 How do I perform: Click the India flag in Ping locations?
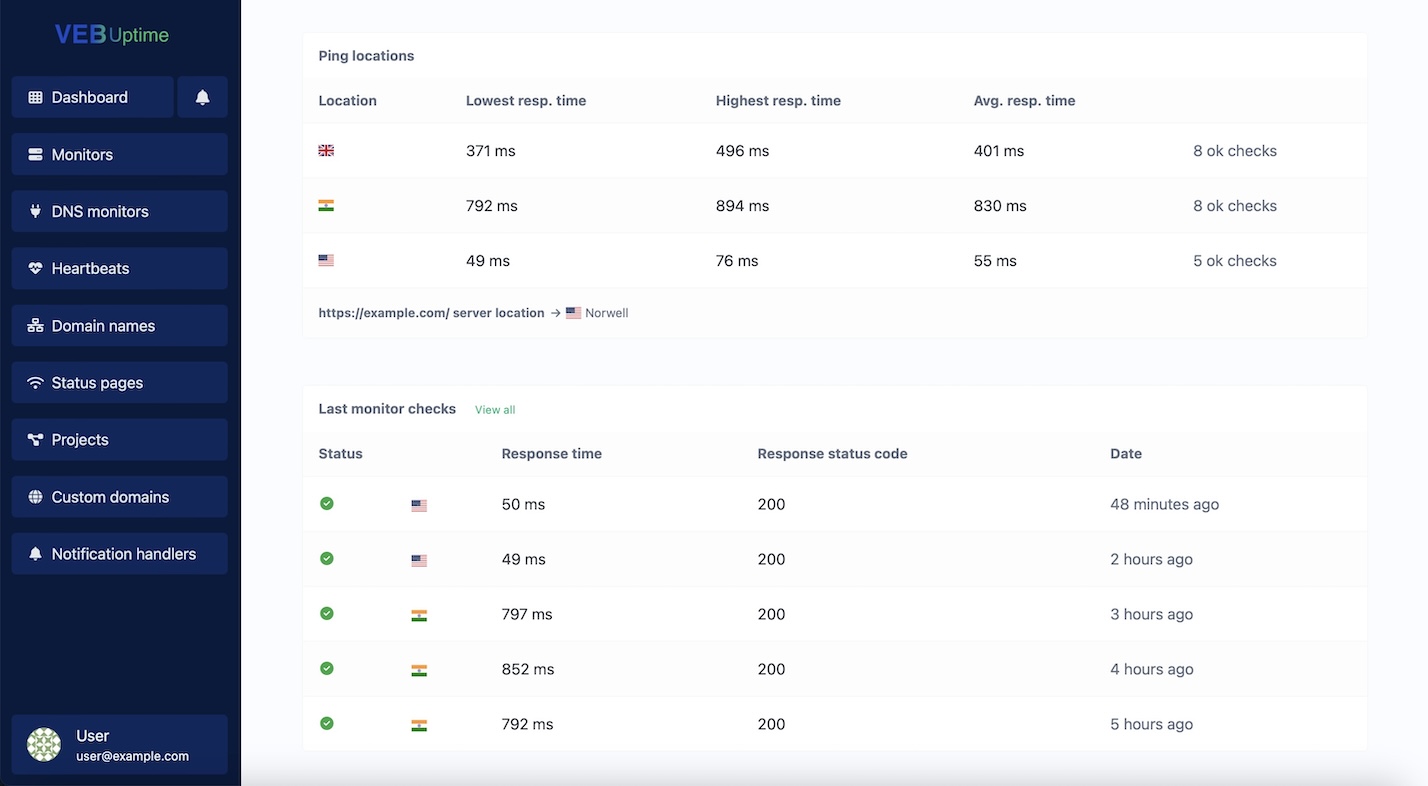click(325, 205)
